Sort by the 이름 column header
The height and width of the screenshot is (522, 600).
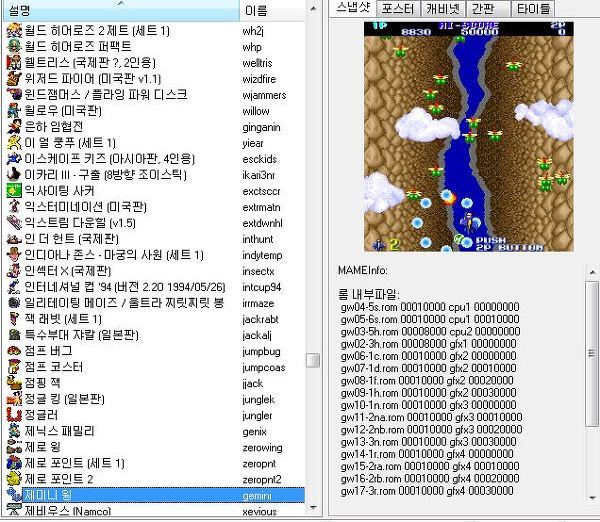[x=272, y=10]
